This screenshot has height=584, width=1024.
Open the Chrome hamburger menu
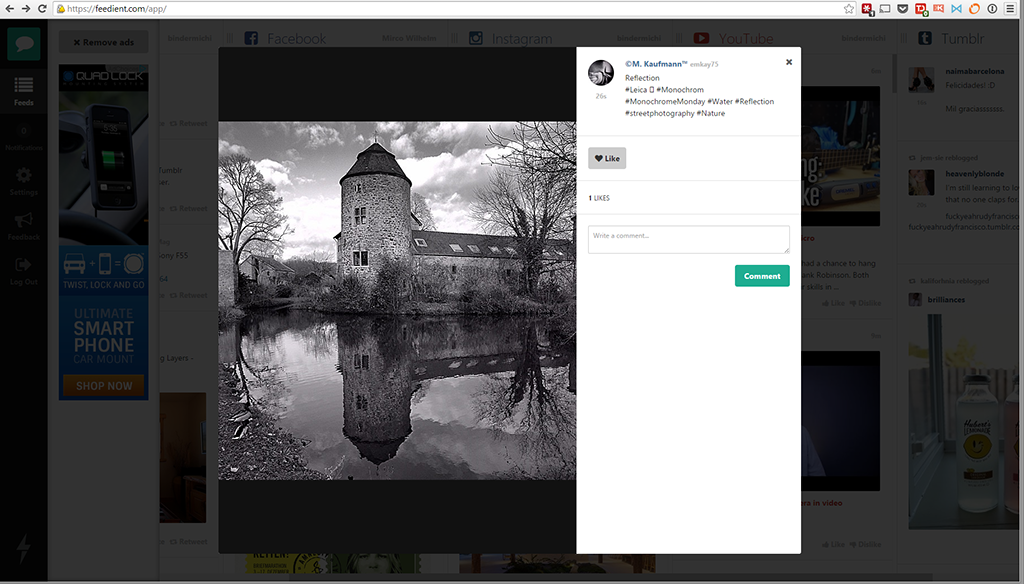coord(1010,8)
